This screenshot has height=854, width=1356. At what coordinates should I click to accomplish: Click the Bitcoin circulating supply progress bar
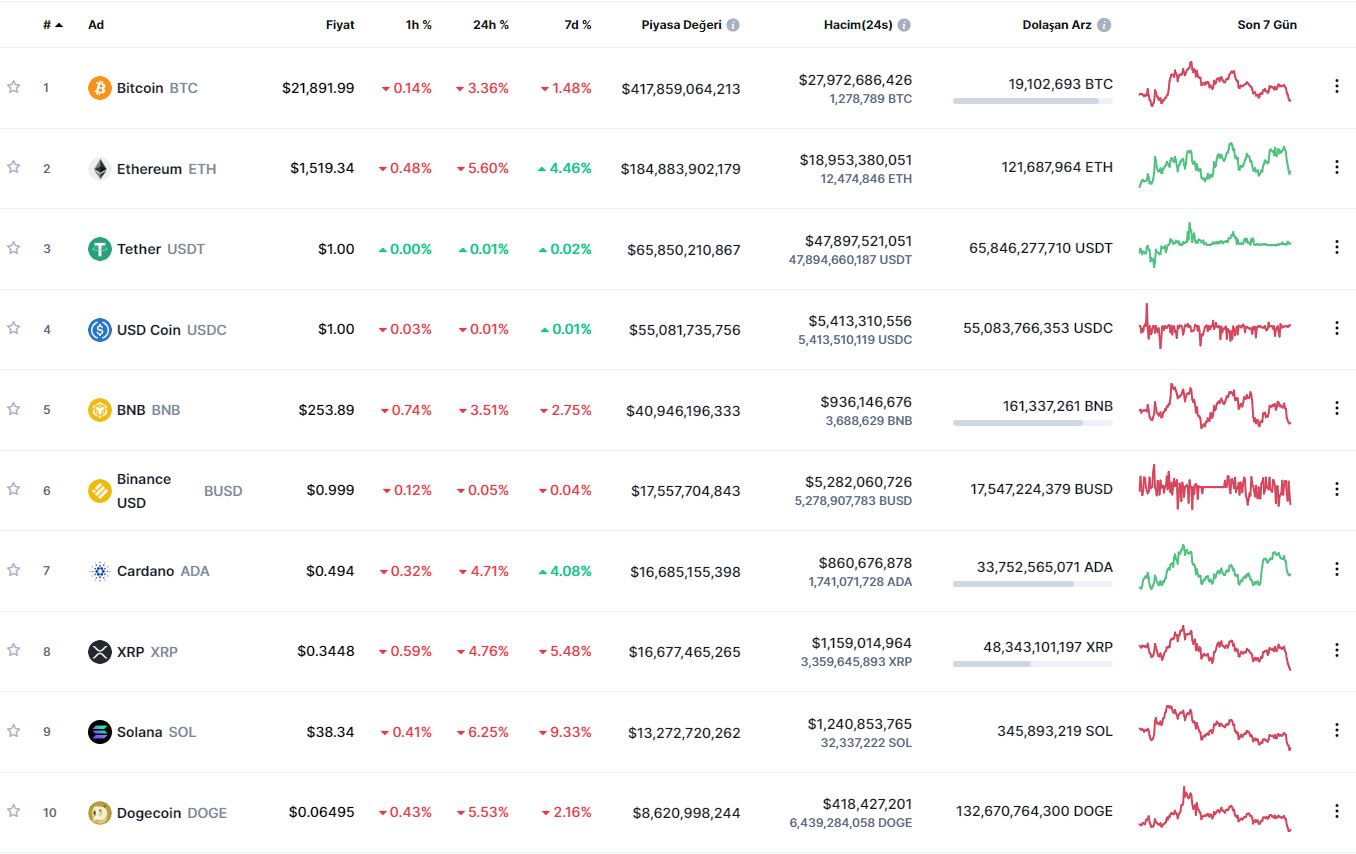(1032, 101)
